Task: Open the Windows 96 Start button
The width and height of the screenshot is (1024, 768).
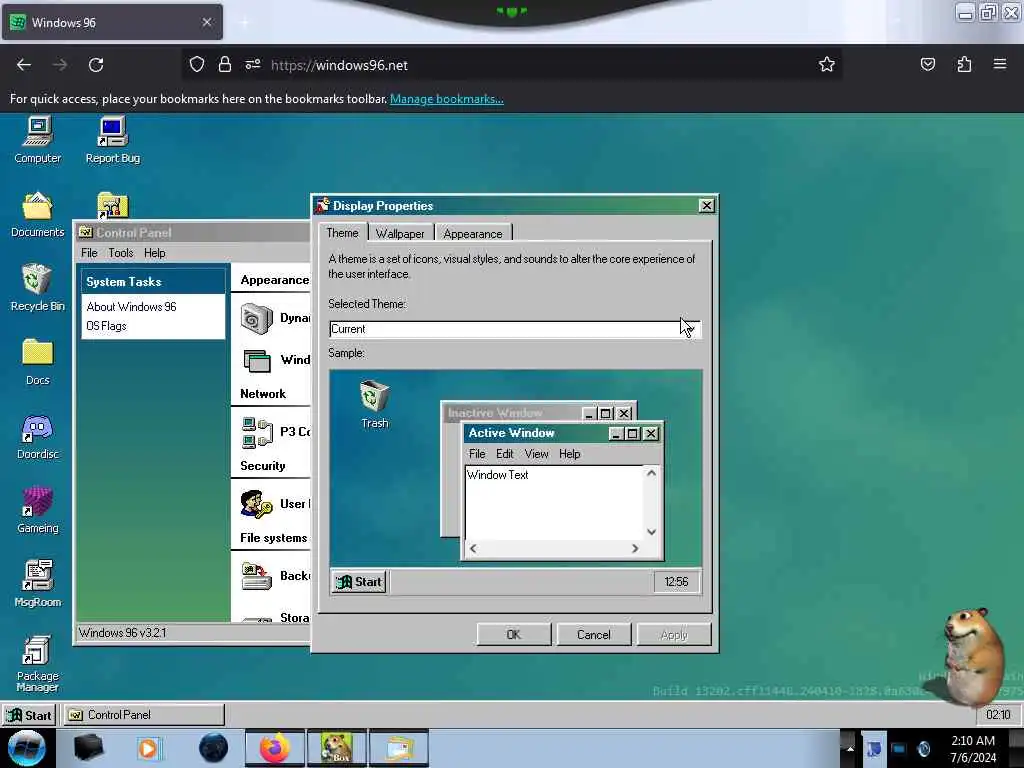Action: 29,715
